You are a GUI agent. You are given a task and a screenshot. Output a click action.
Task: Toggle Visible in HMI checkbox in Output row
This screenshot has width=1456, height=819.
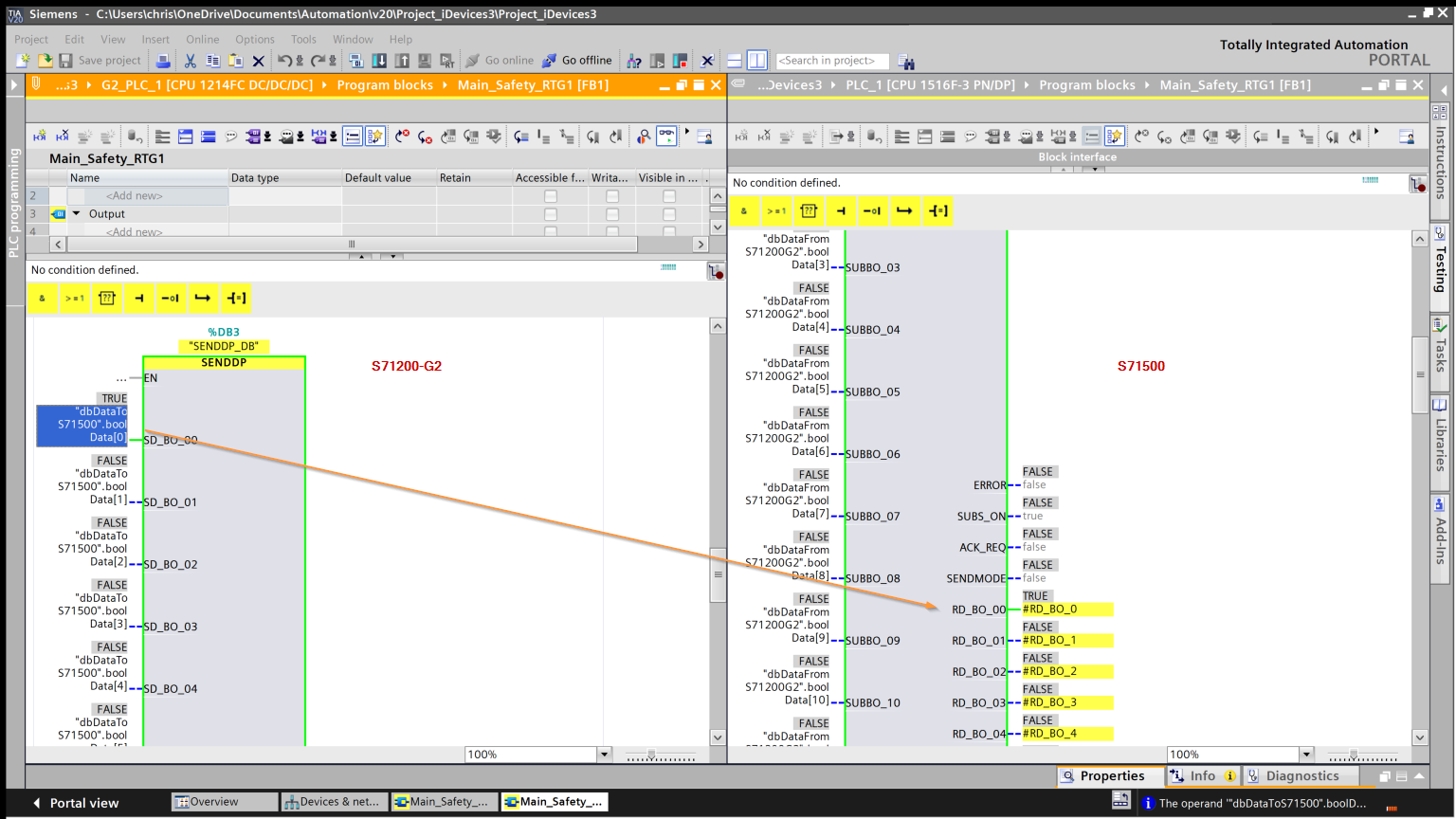669,214
